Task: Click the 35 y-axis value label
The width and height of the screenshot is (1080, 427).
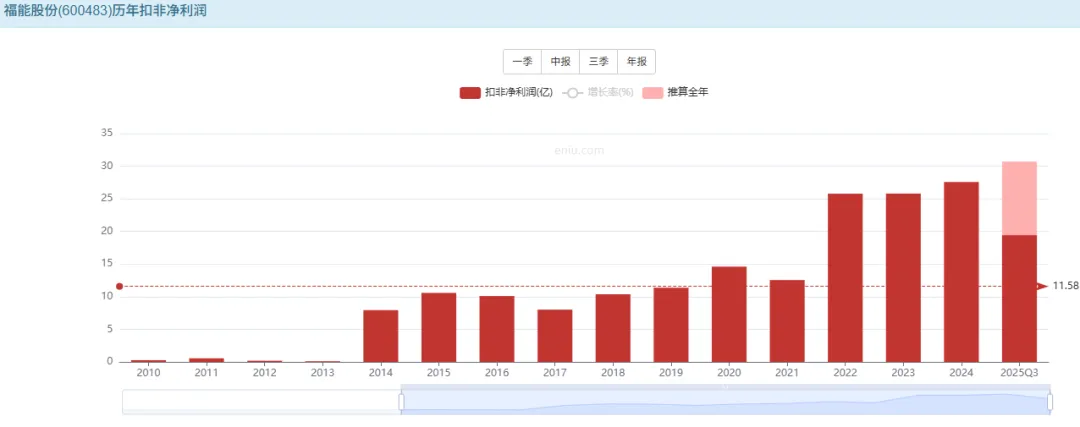Action: 106,134
